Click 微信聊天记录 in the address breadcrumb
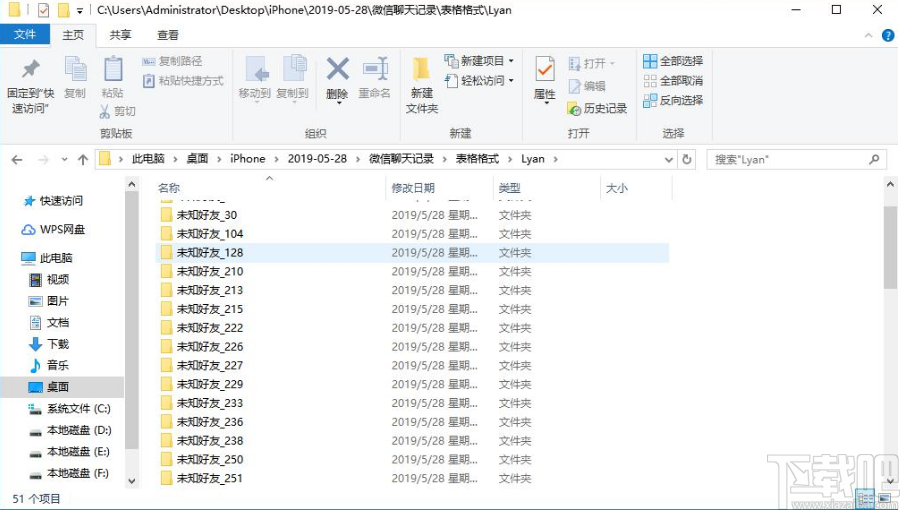 click(x=401, y=159)
